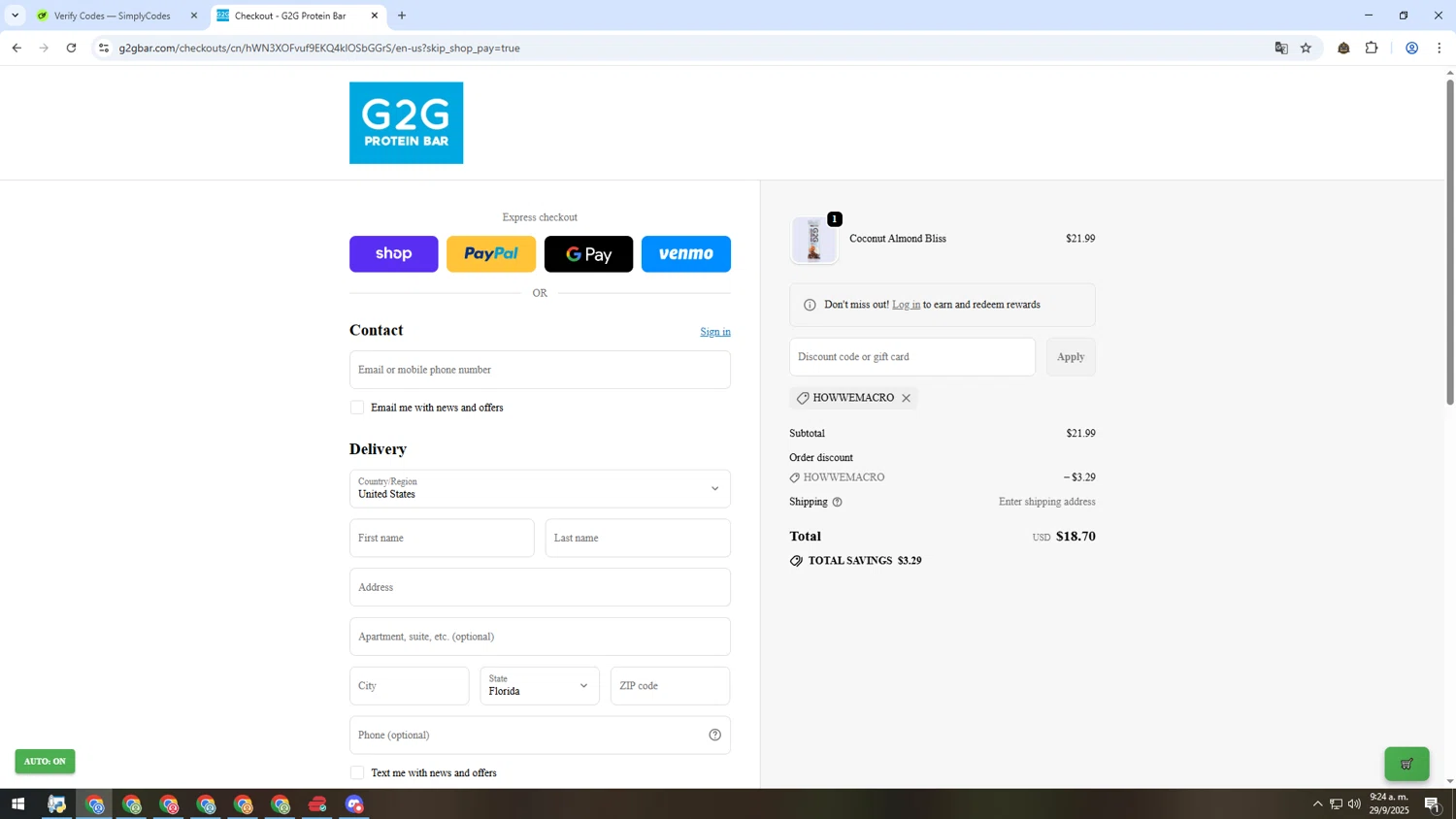View site information icon in address bar
Image resolution: width=1456 pixels, height=819 pixels.
(104, 48)
